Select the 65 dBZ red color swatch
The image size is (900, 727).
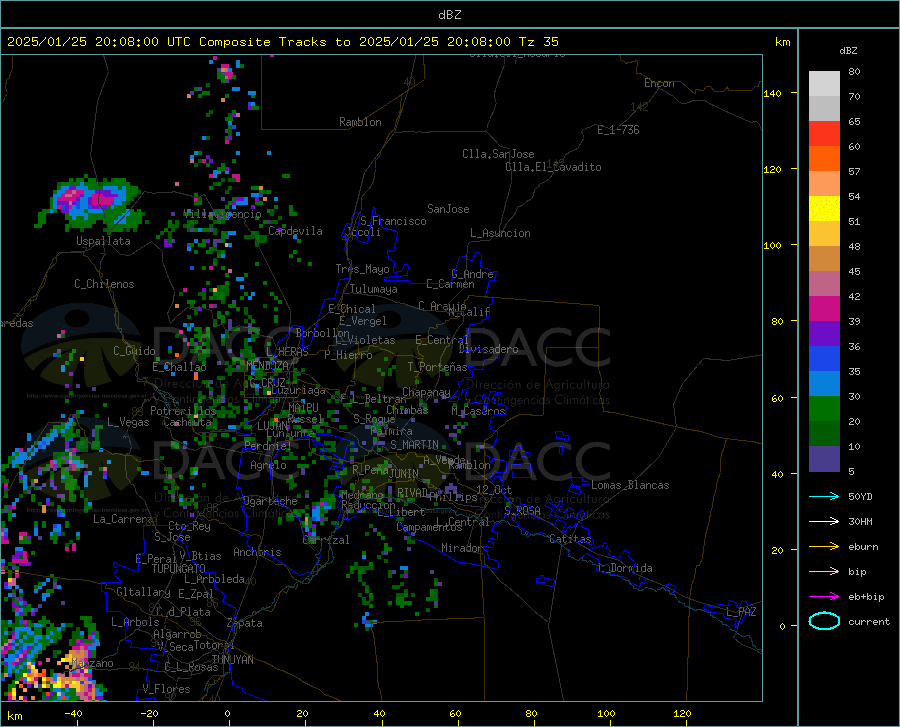[824, 133]
